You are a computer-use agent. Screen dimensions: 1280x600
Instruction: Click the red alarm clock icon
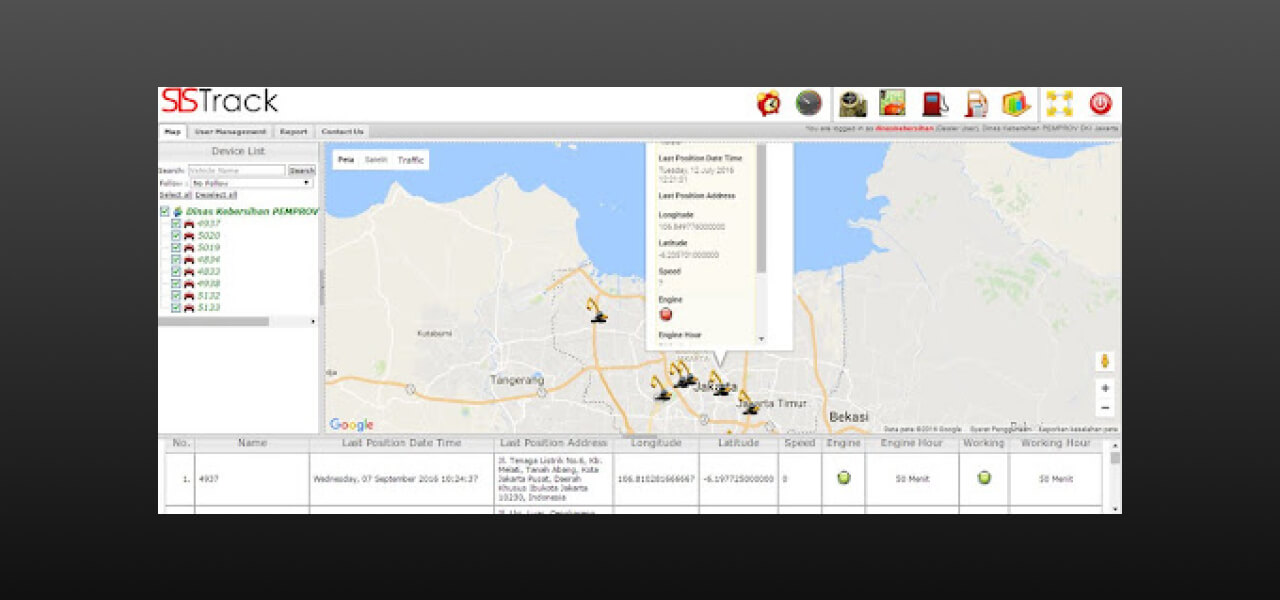pos(768,103)
